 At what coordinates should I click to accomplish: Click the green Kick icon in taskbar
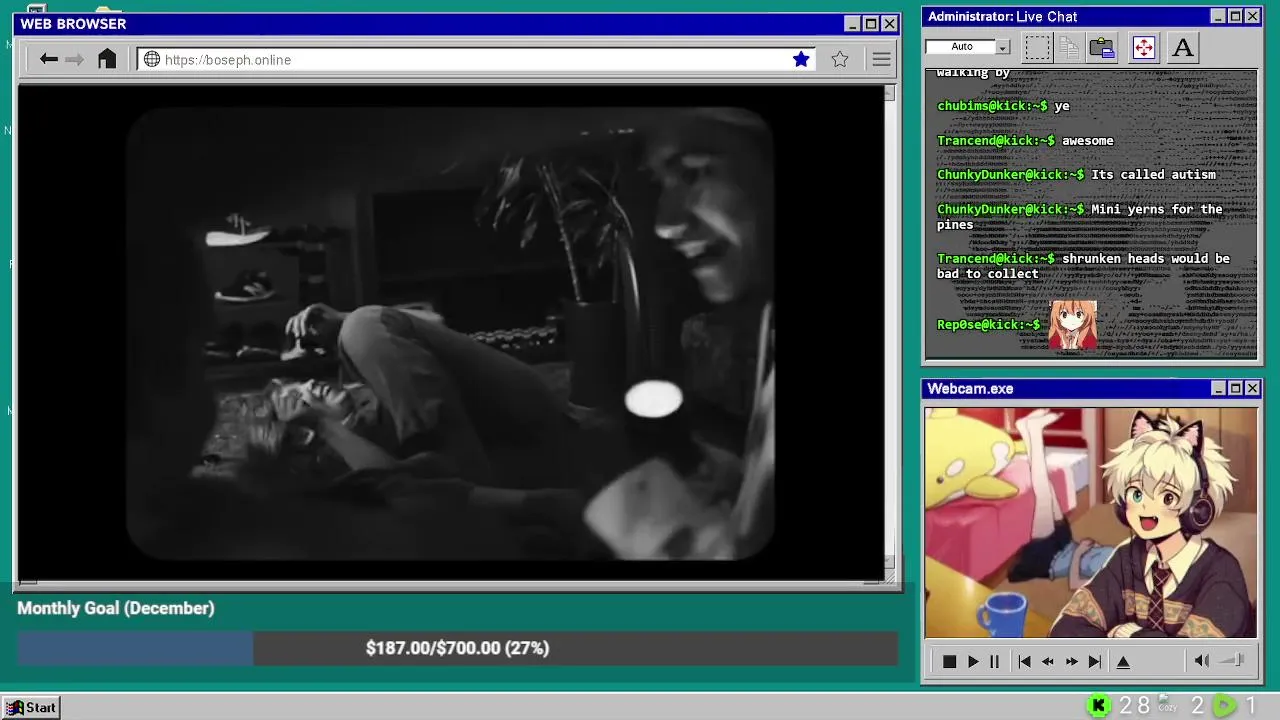1098,706
